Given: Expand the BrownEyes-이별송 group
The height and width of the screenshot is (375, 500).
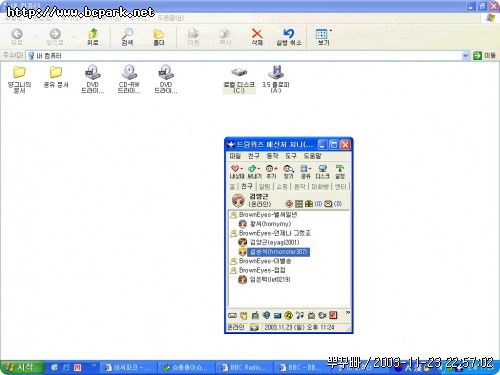Looking at the screenshot, I should pos(261,261).
